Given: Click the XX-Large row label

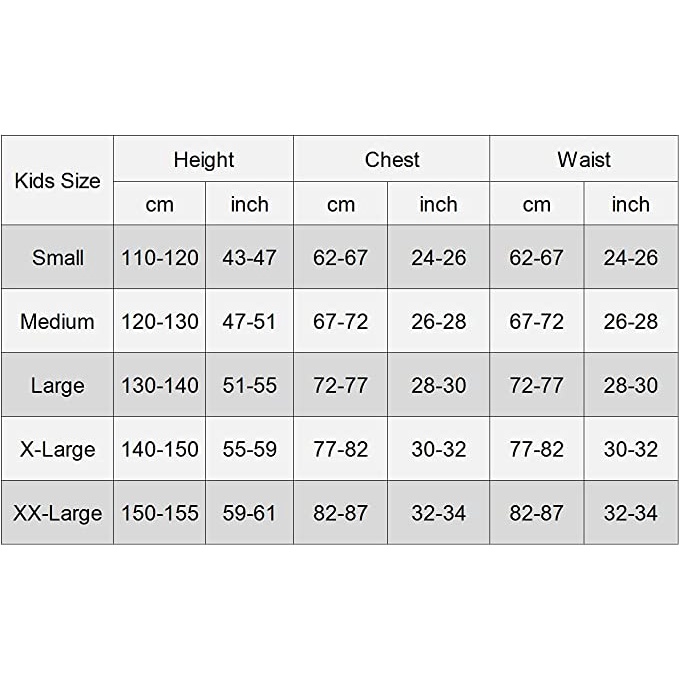Looking at the screenshot, I should coord(58,514).
